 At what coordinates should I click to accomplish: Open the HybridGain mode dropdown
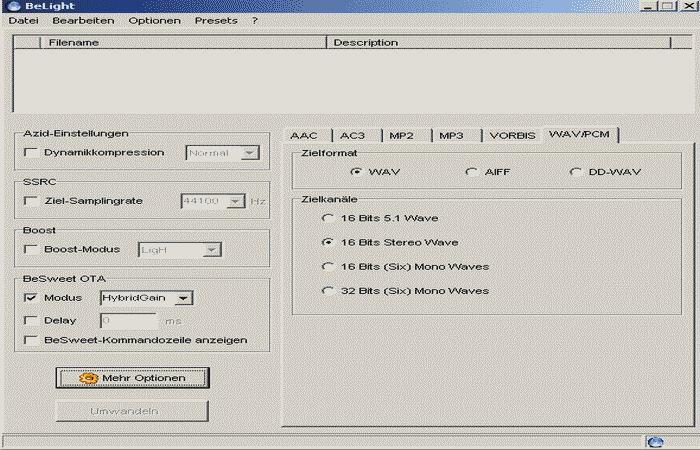pos(183,298)
